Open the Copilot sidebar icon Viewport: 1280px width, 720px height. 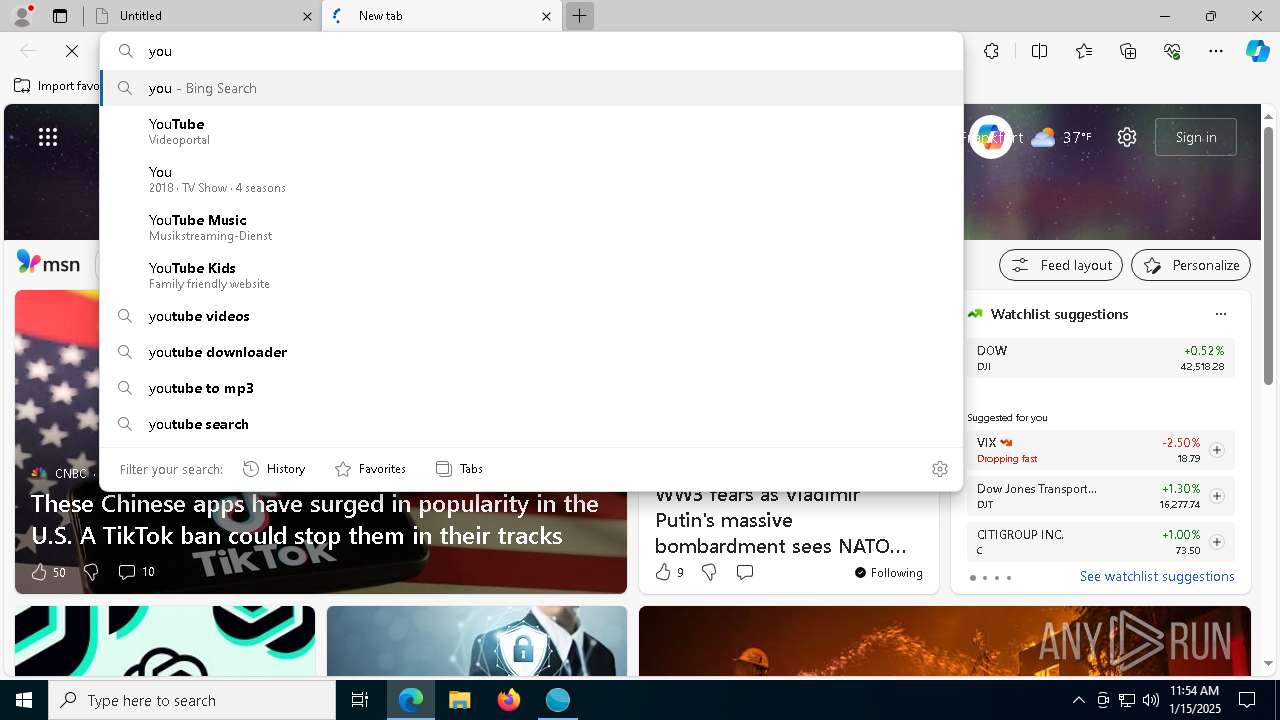pyautogui.click(x=1257, y=51)
